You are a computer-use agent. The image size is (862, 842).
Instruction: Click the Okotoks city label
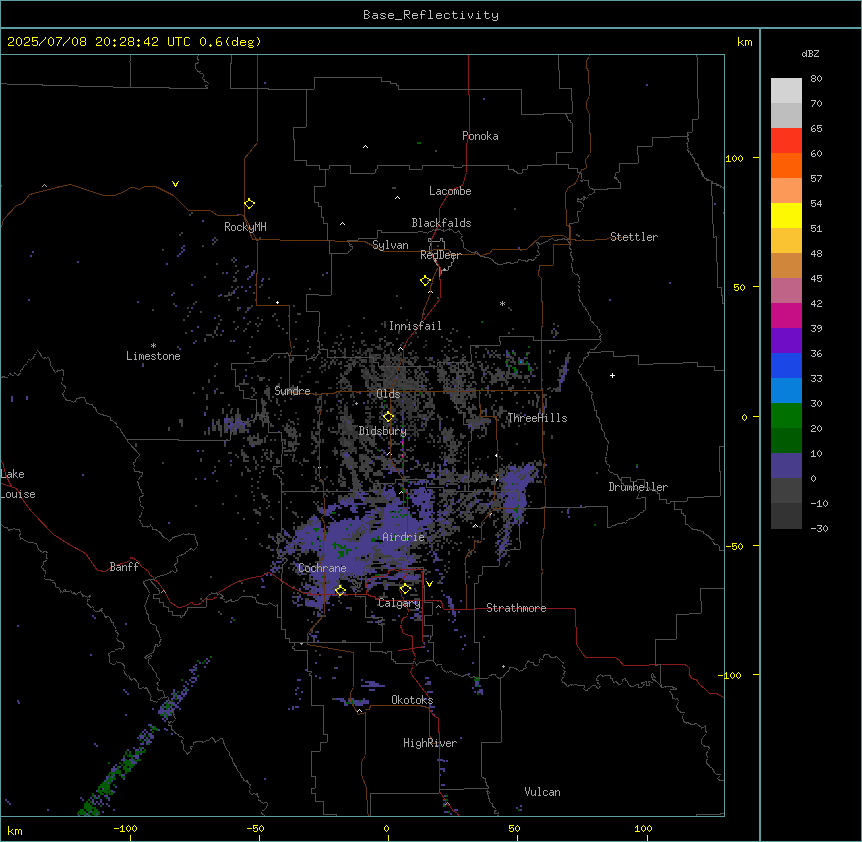412,700
